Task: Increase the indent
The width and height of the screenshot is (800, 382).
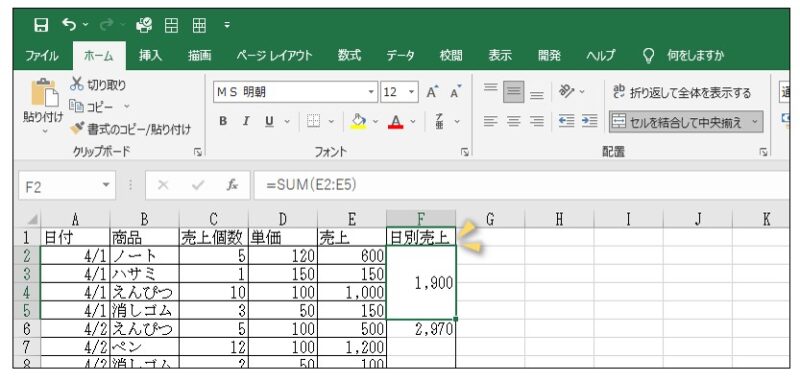Action: [589, 122]
